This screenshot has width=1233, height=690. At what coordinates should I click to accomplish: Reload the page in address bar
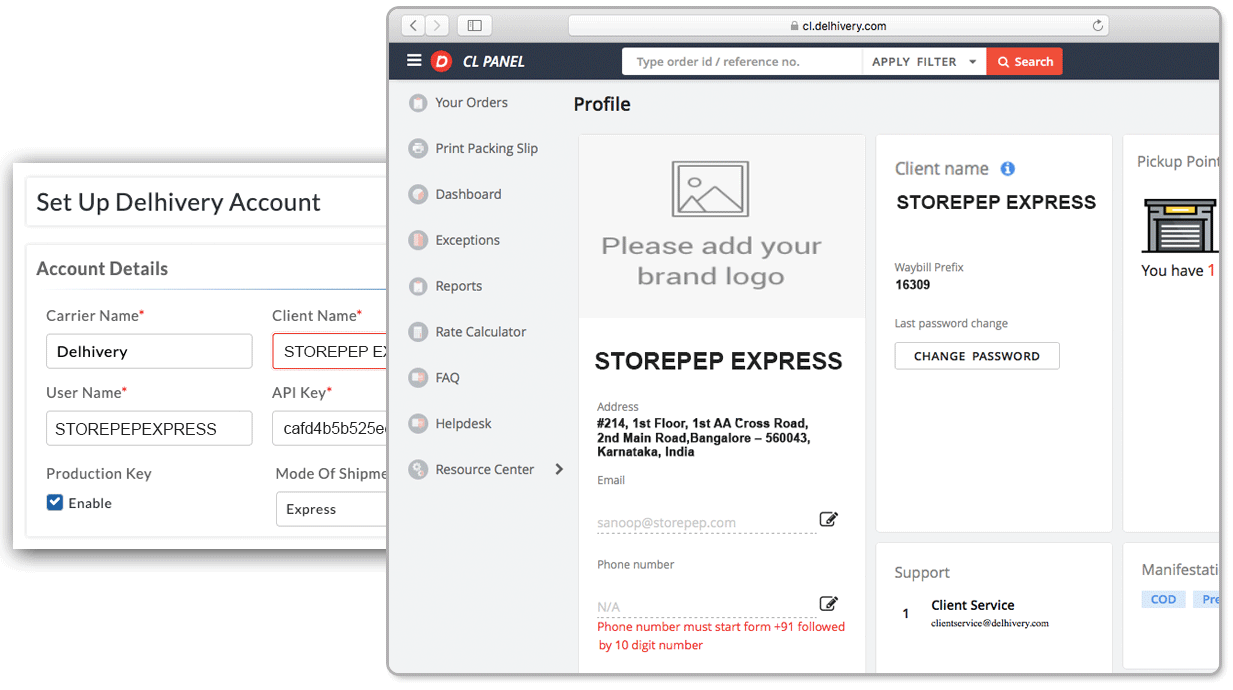(x=1097, y=26)
